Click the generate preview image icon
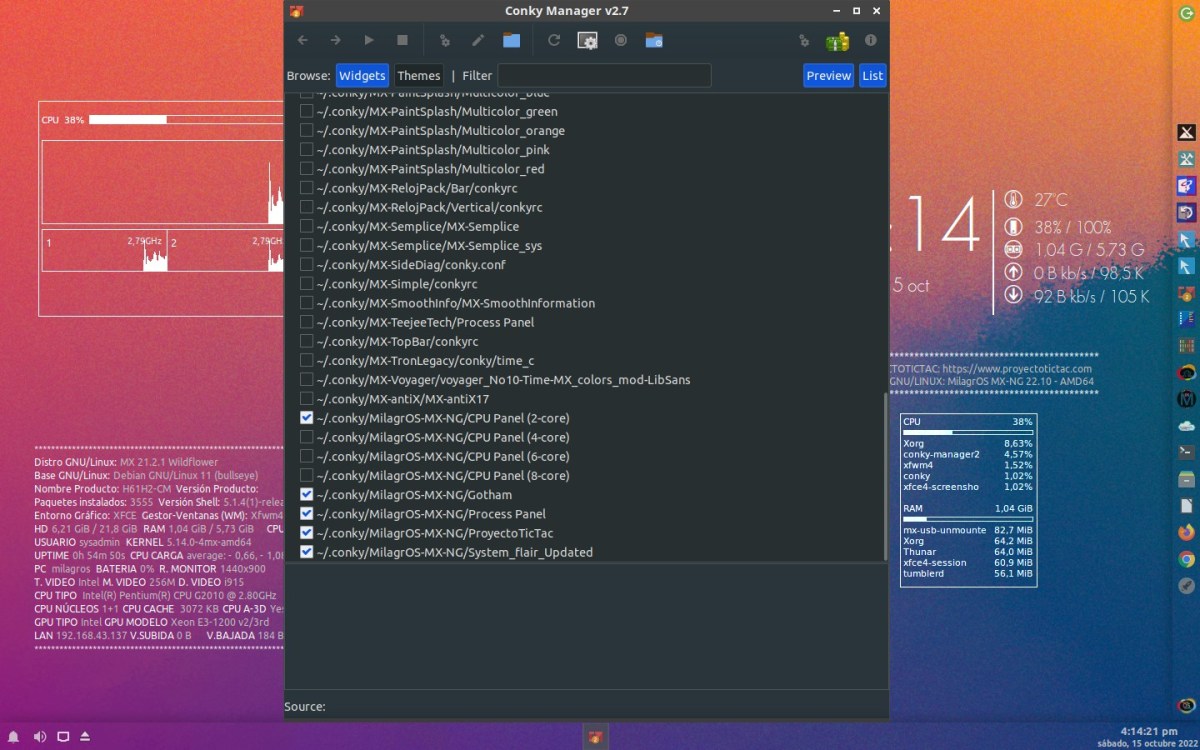The width and height of the screenshot is (1200, 750). click(587, 40)
